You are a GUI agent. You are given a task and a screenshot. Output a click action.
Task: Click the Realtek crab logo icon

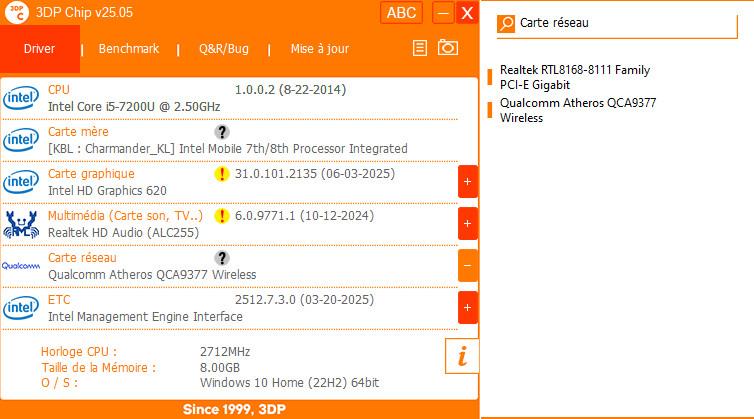point(21,224)
